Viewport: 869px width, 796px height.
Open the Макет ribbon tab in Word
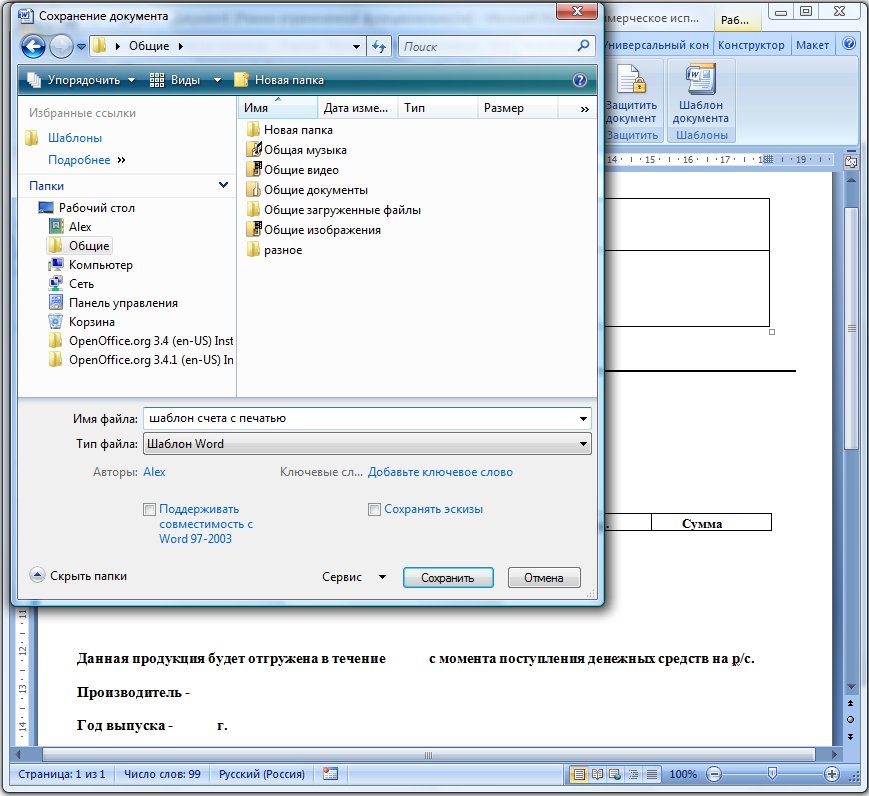(x=812, y=45)
